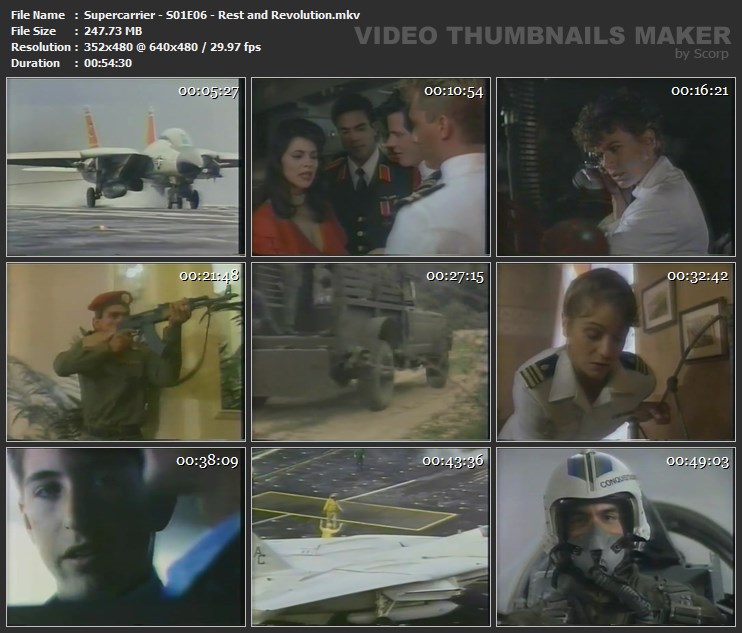Click the timestamp '00:21:48'

pyautogui.click(x=209, y=276)
